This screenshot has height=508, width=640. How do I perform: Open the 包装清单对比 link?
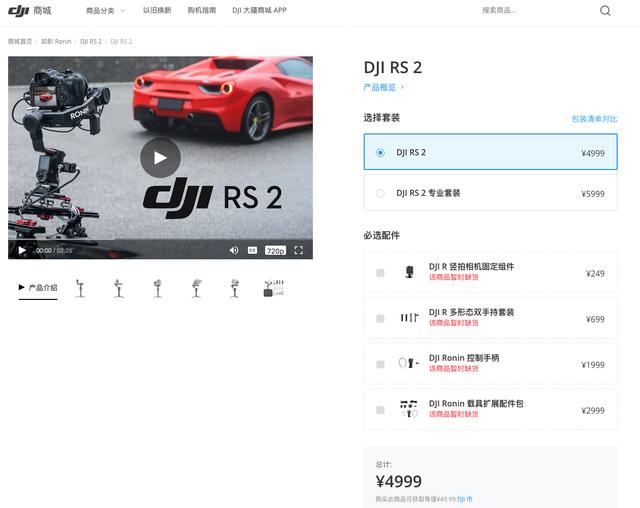(594, 119)
